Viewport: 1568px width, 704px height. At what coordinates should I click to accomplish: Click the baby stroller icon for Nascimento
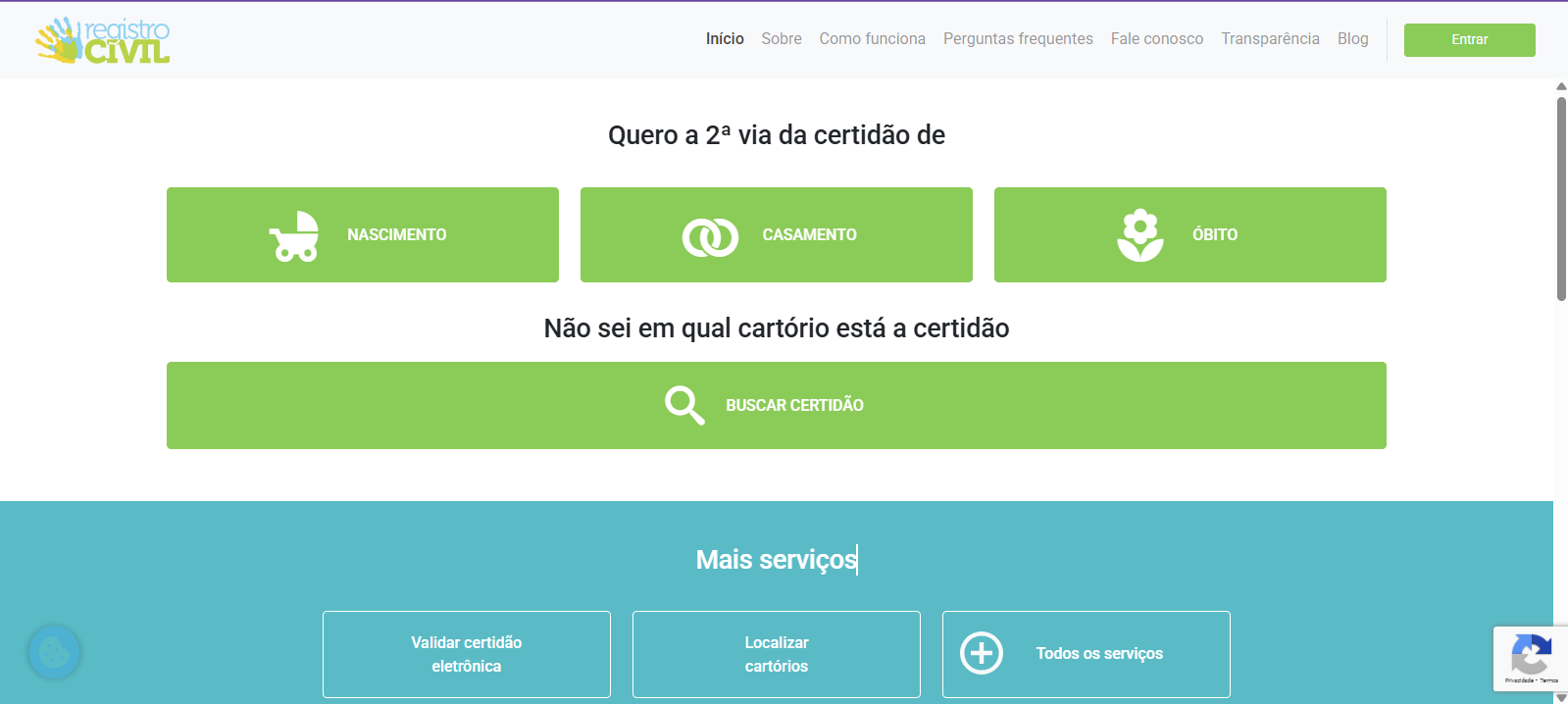click(x=294, y=236)
